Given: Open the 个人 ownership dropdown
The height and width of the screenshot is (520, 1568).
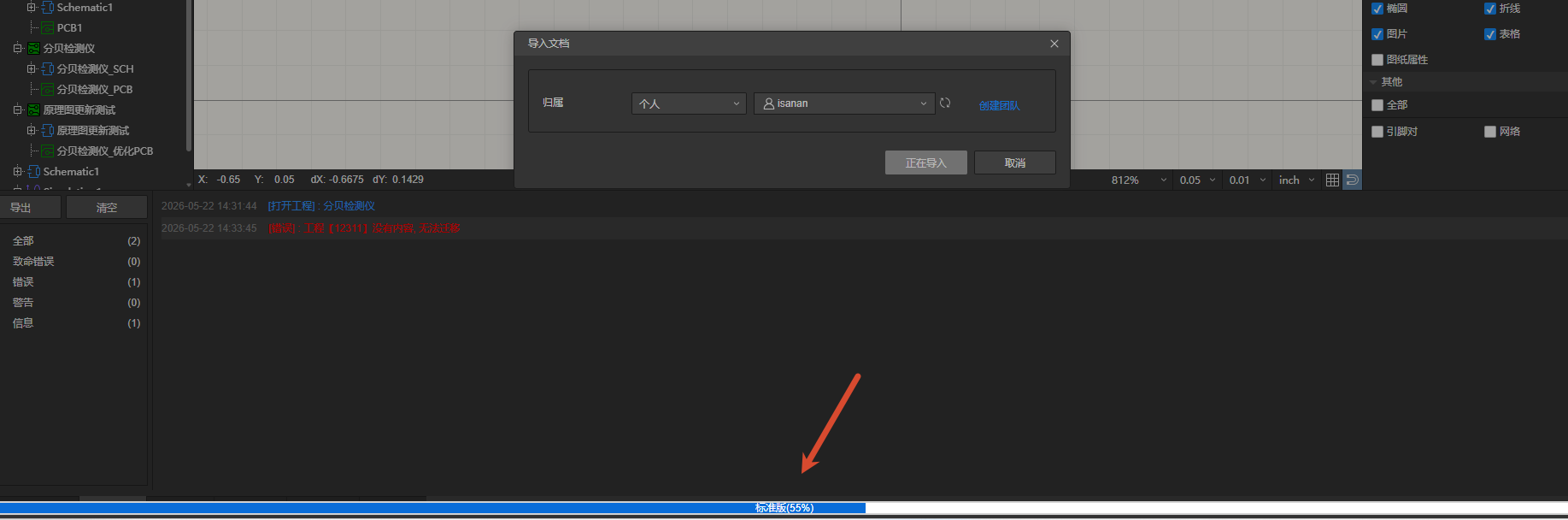Looking at the screenshot, I should (689, 103).
